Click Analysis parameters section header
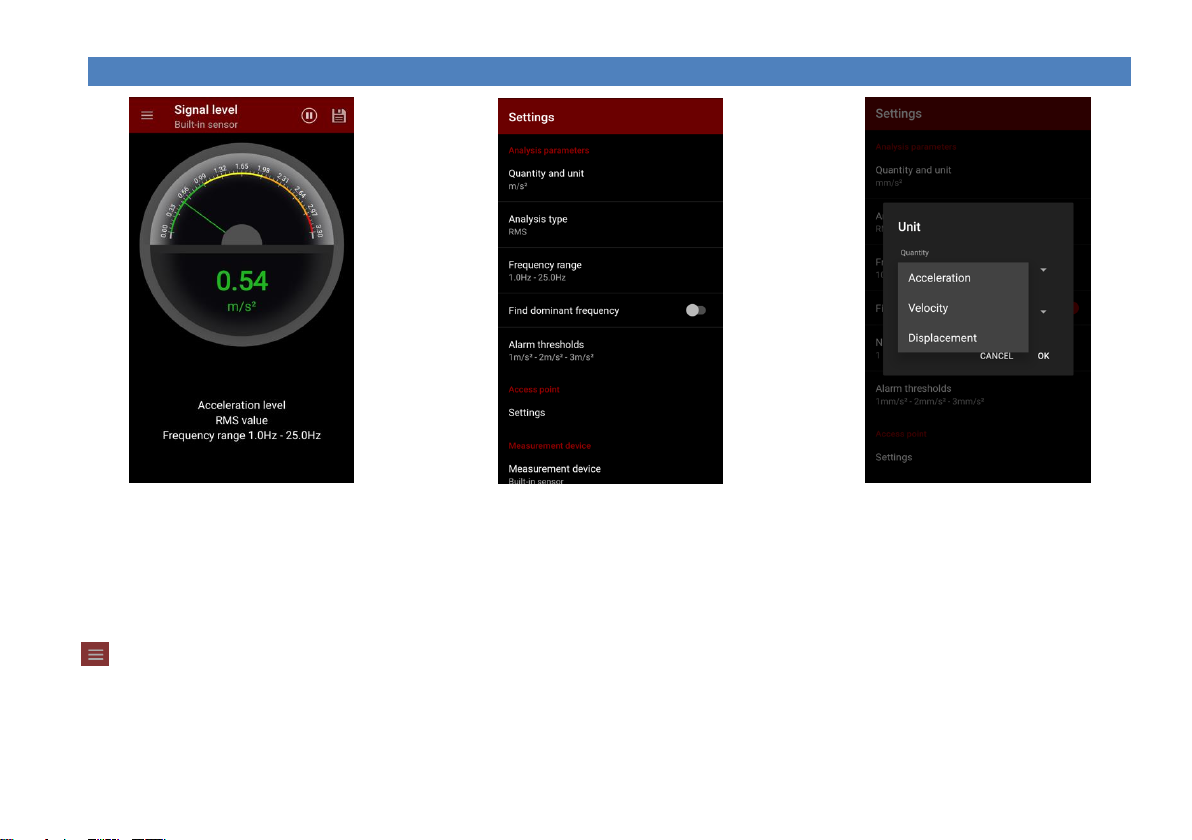1192x840 pixels. (x=548, y=151)
